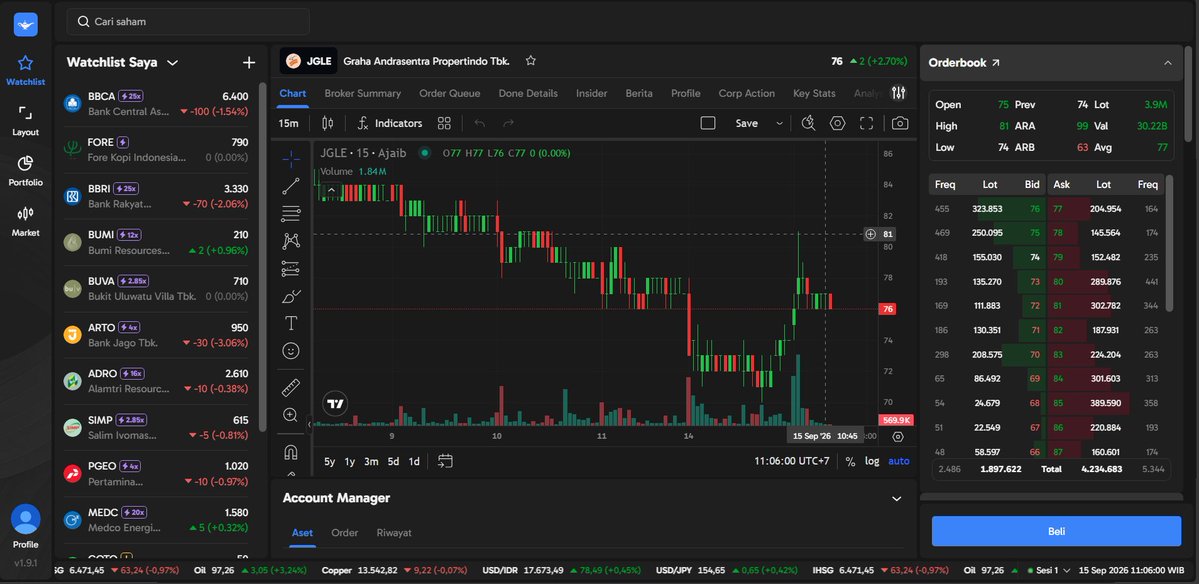Viewport: 1199px width, 584px height.
Task: Select the crosshair cursor tool
Action: tap(291, 159)
